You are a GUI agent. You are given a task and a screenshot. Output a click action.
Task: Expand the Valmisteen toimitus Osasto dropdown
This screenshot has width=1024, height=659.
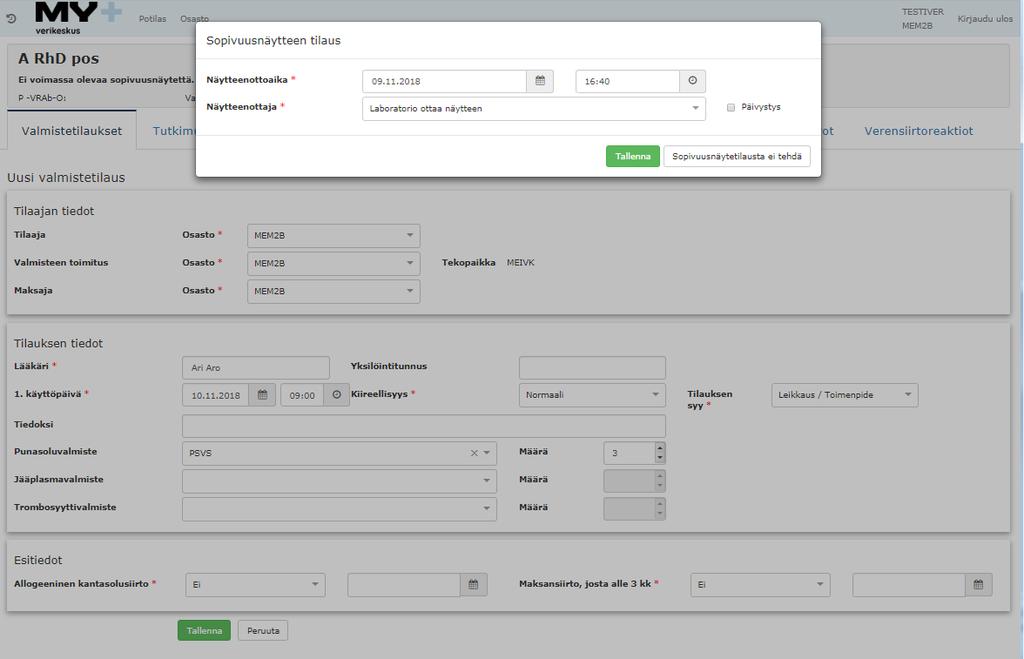[333, 263]
